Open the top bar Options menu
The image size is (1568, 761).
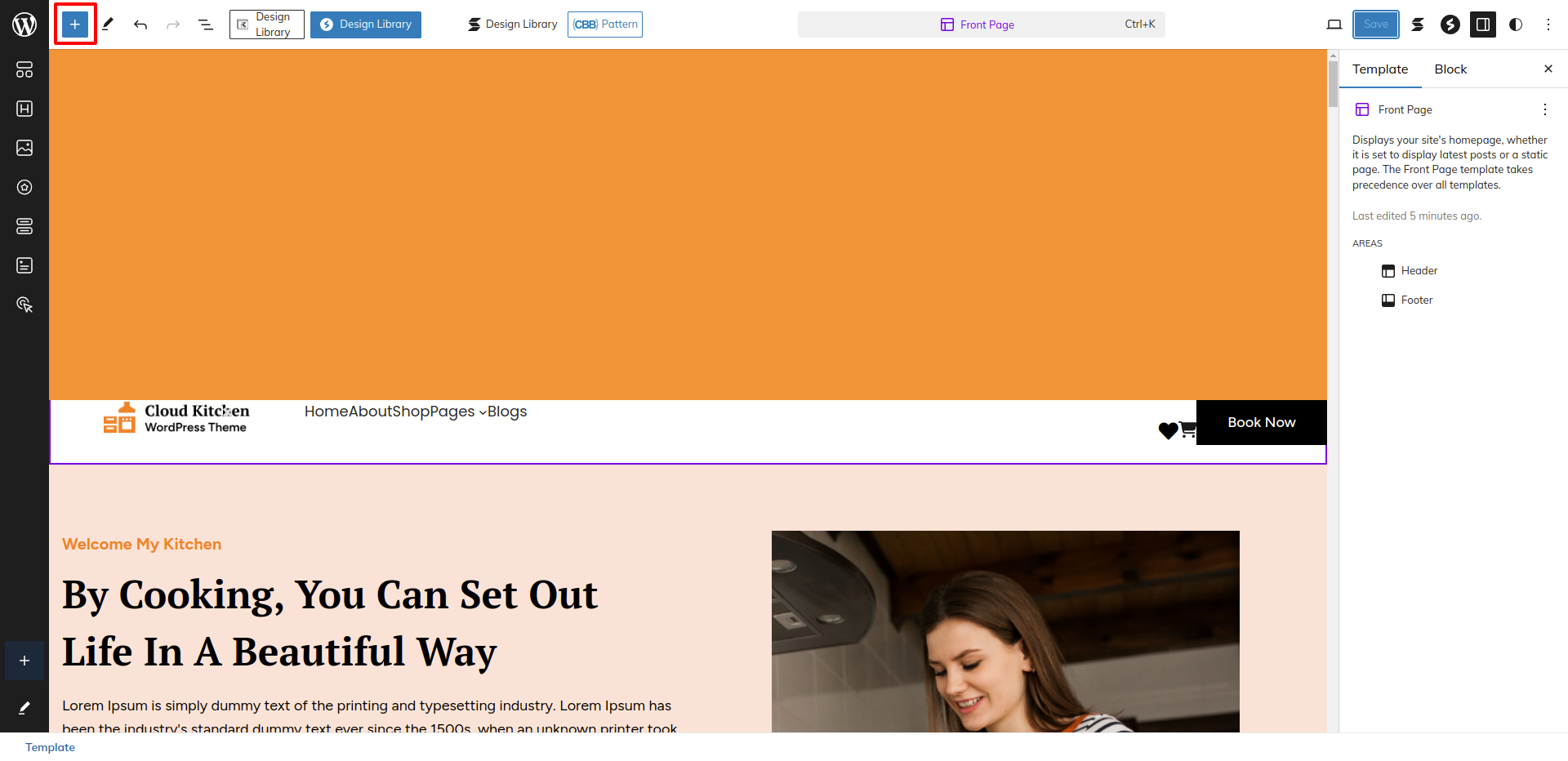click(1548, 24)
